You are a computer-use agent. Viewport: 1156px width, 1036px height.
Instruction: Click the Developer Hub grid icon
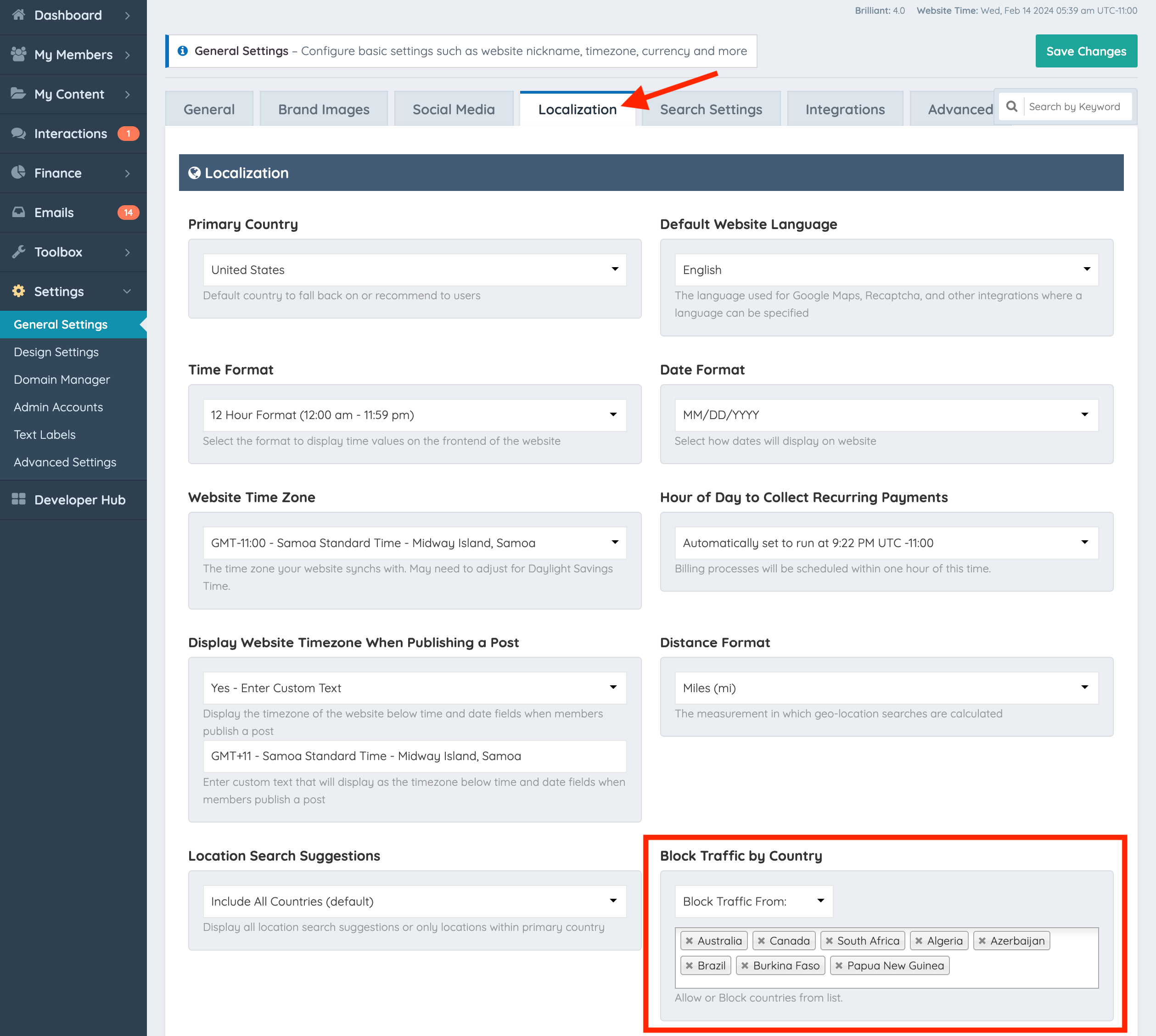[x=18, y=499]
